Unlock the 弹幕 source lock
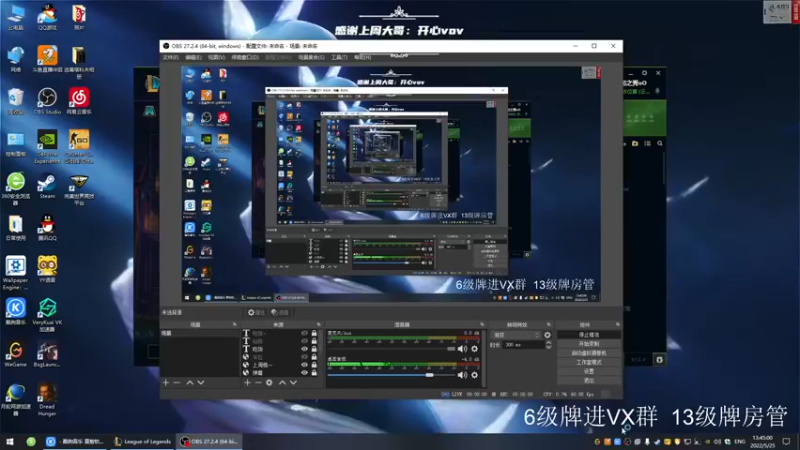Screen dimensions: 800x450 pyautogui.click(x=314, y=373)
